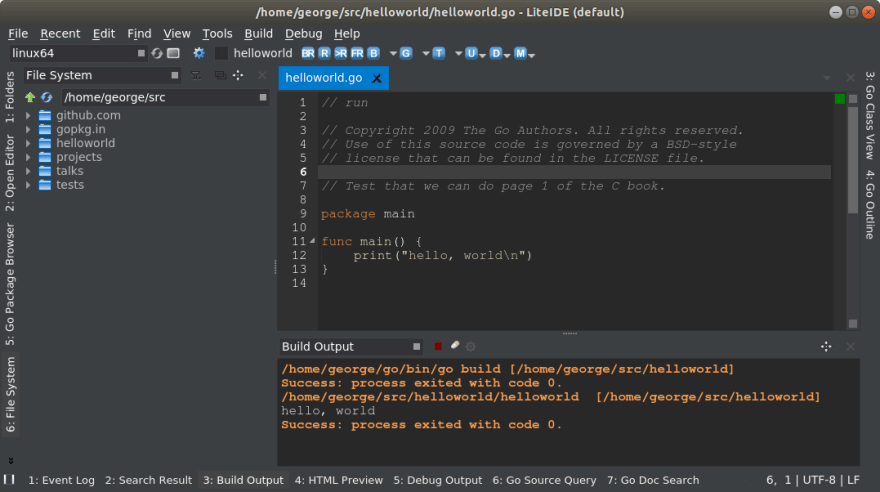Stop the process with the red square
Image resolution: width=880 pixels, height=492 pixels.
pos(438,347)
